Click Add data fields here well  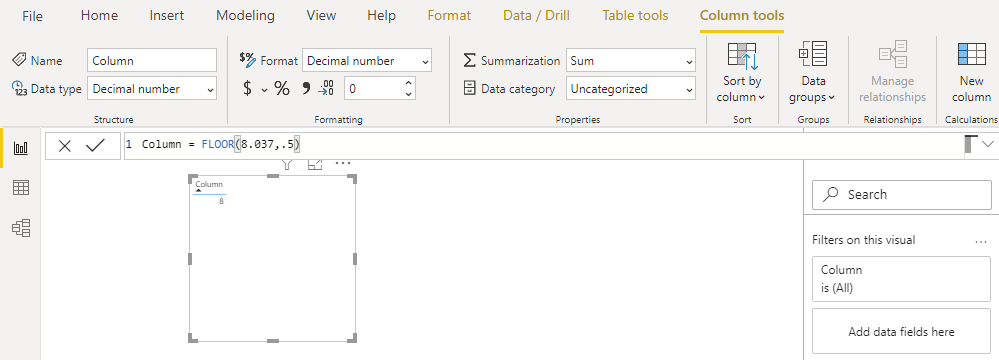(902, 331)
